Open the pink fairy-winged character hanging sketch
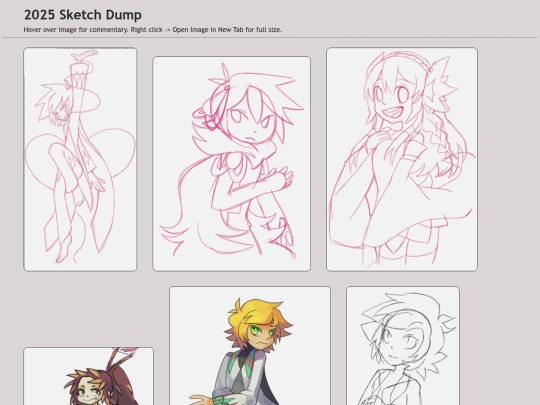The image size is (540, 405). (80, 159)
